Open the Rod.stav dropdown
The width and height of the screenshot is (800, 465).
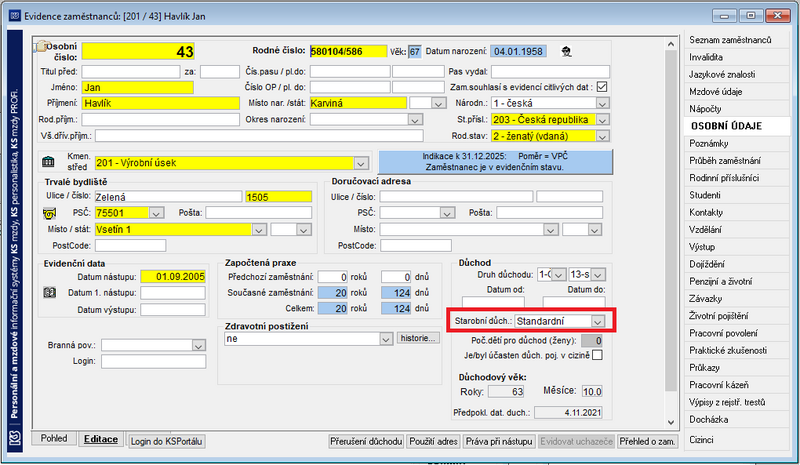[x=603, y=136]
